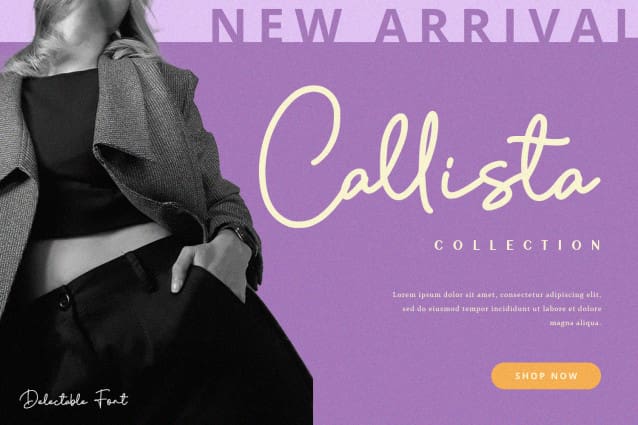
Task: Select the 'sed do eiusmod' text line
Action: [502, 309]
